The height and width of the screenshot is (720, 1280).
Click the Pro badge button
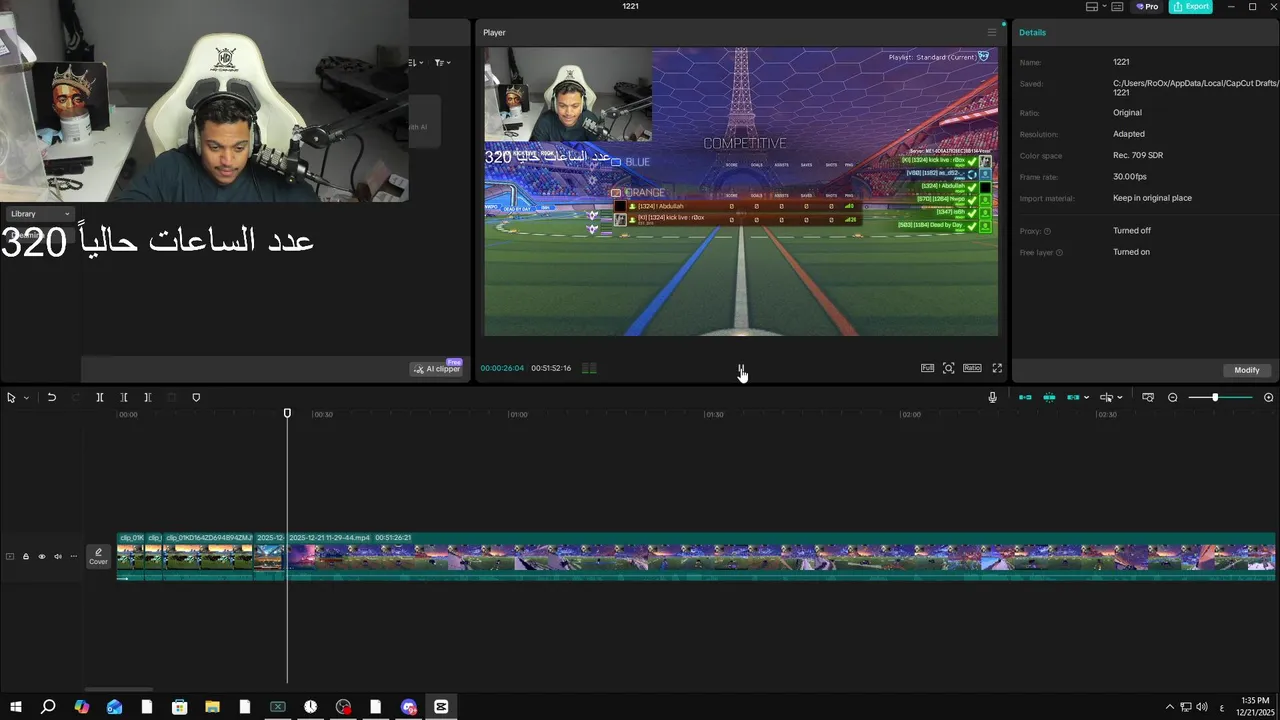pyautogui.click(x=1147, y=6)
